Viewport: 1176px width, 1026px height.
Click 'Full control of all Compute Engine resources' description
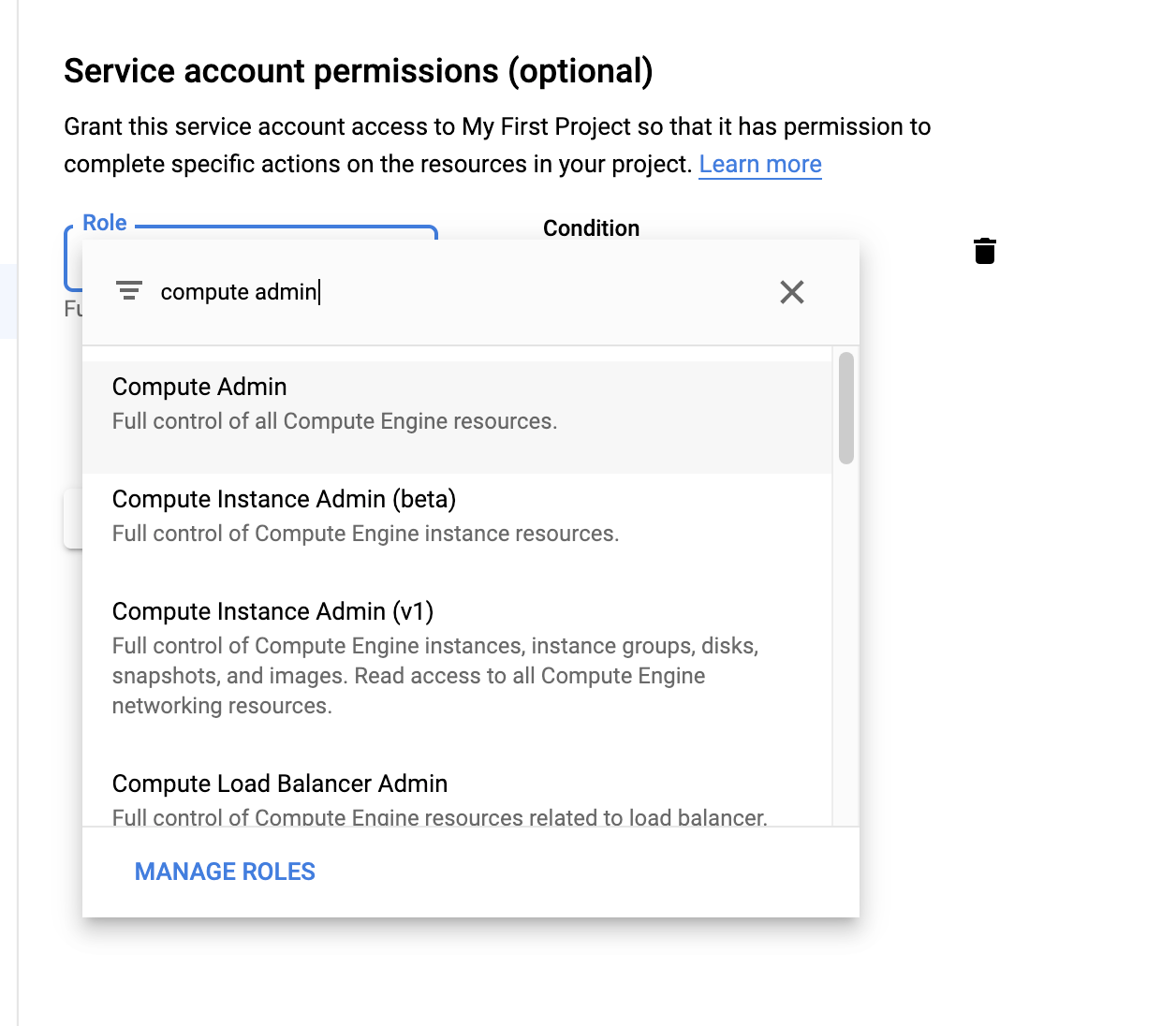334,422
